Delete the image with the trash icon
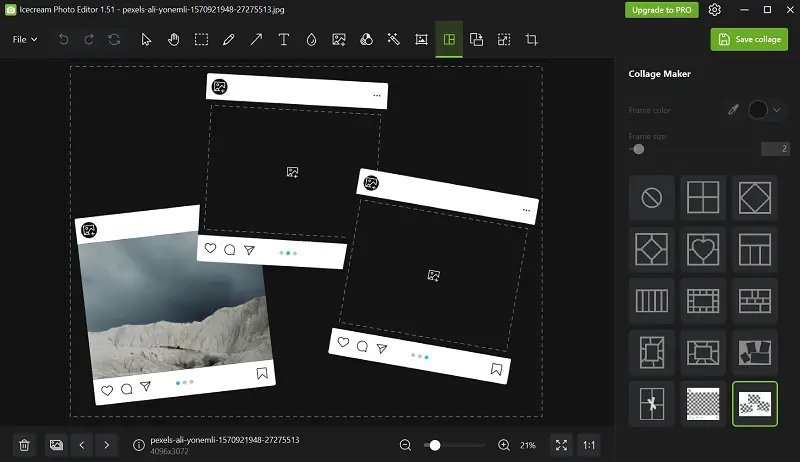Image resolution: width=800 pixels, height=462 pixels. 25,445
